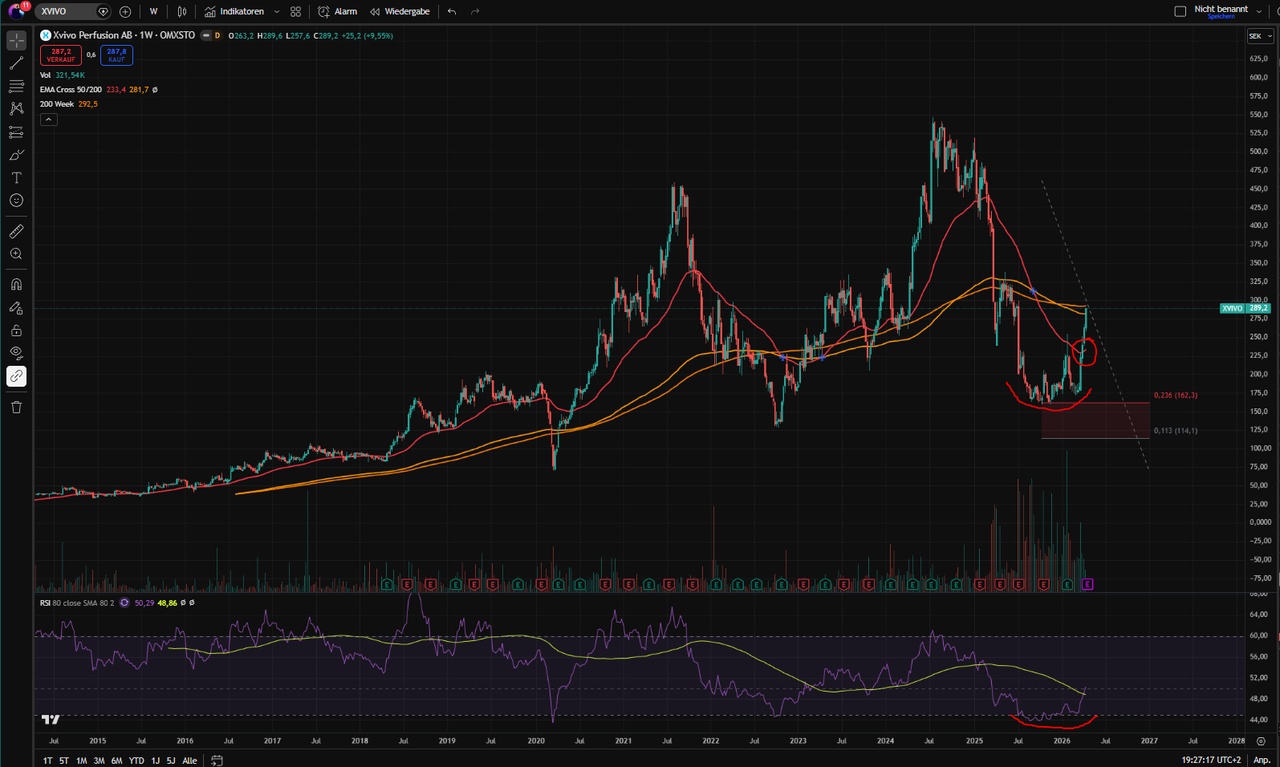Toggle magnet mode in the left toolbar
Image resolution: width=1280 pixels, height=767 pixels.
pyautogui.click(x=16, y=284)
